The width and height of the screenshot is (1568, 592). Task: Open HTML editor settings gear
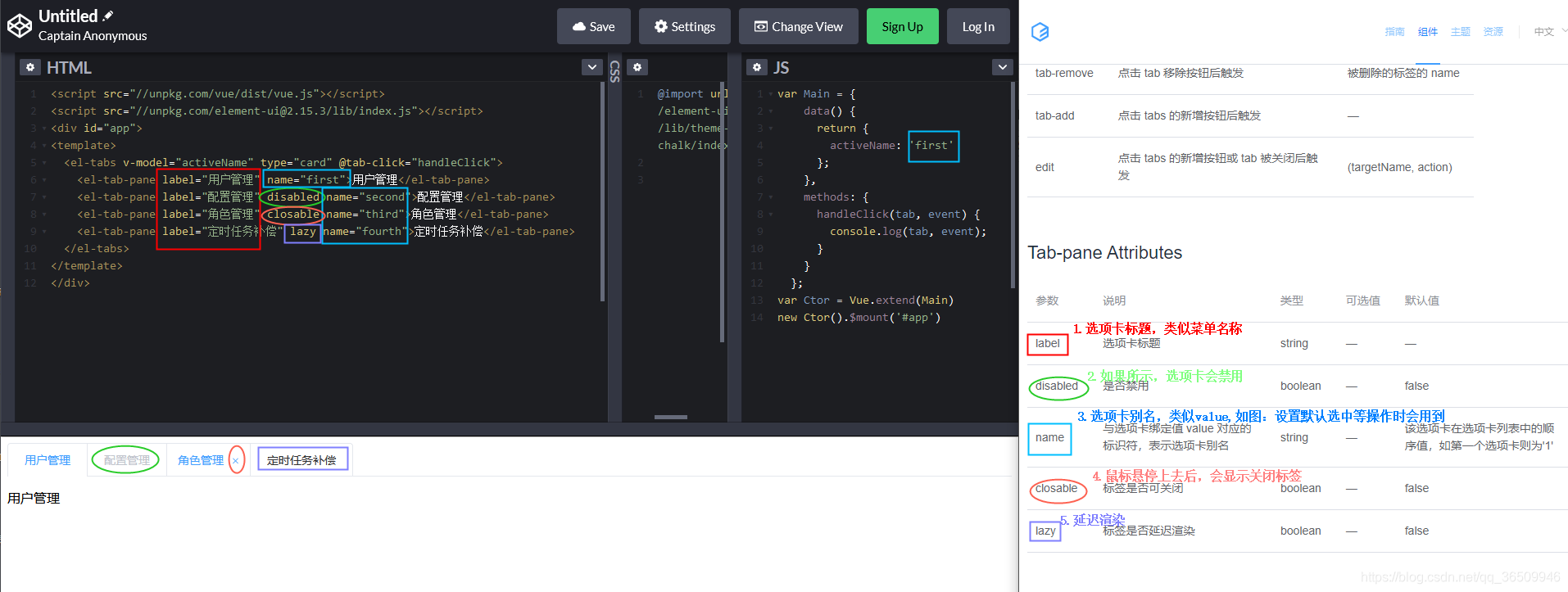click(29, 67)
